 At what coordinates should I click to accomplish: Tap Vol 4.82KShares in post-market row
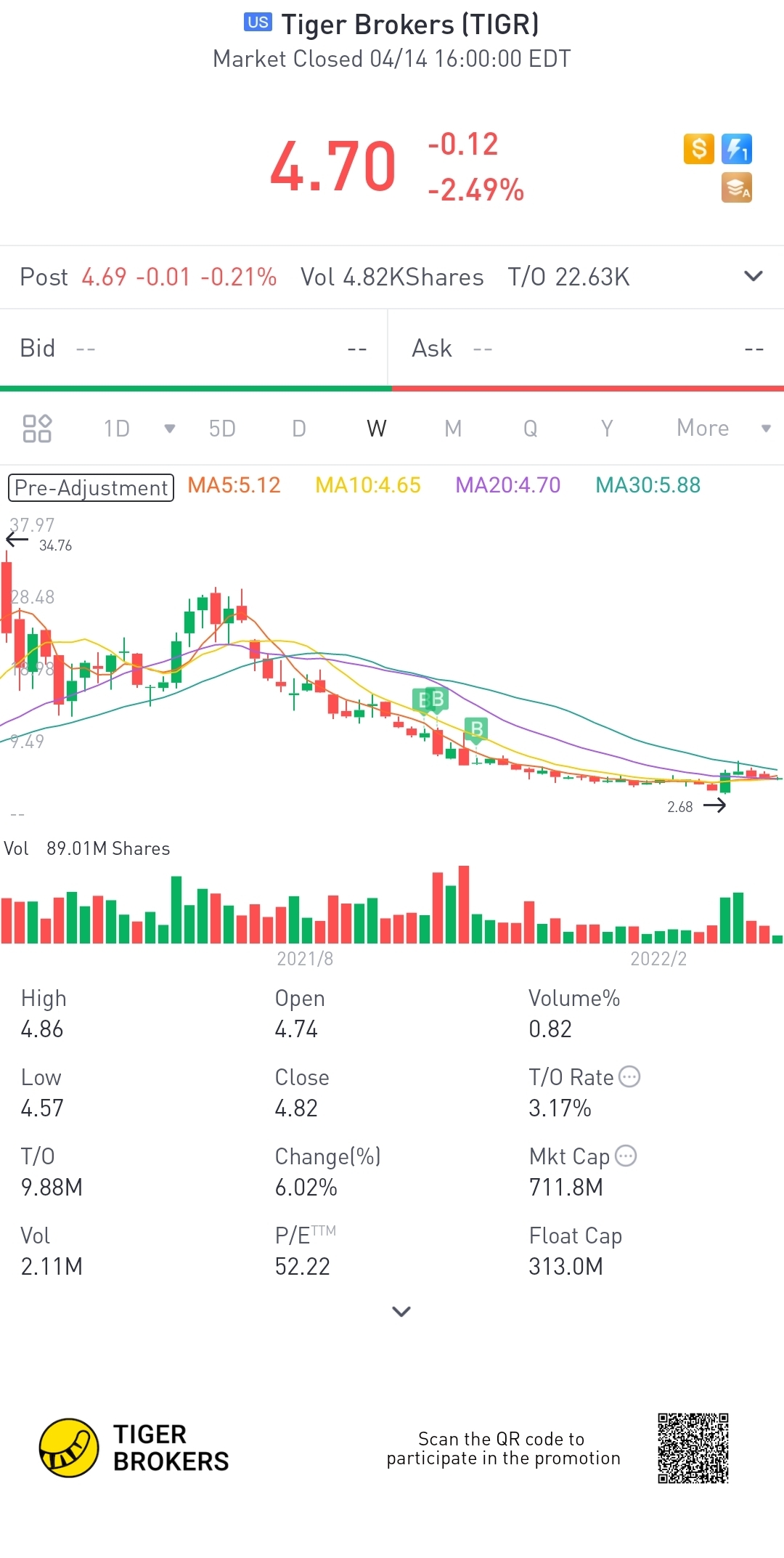[x=392, y=277]
